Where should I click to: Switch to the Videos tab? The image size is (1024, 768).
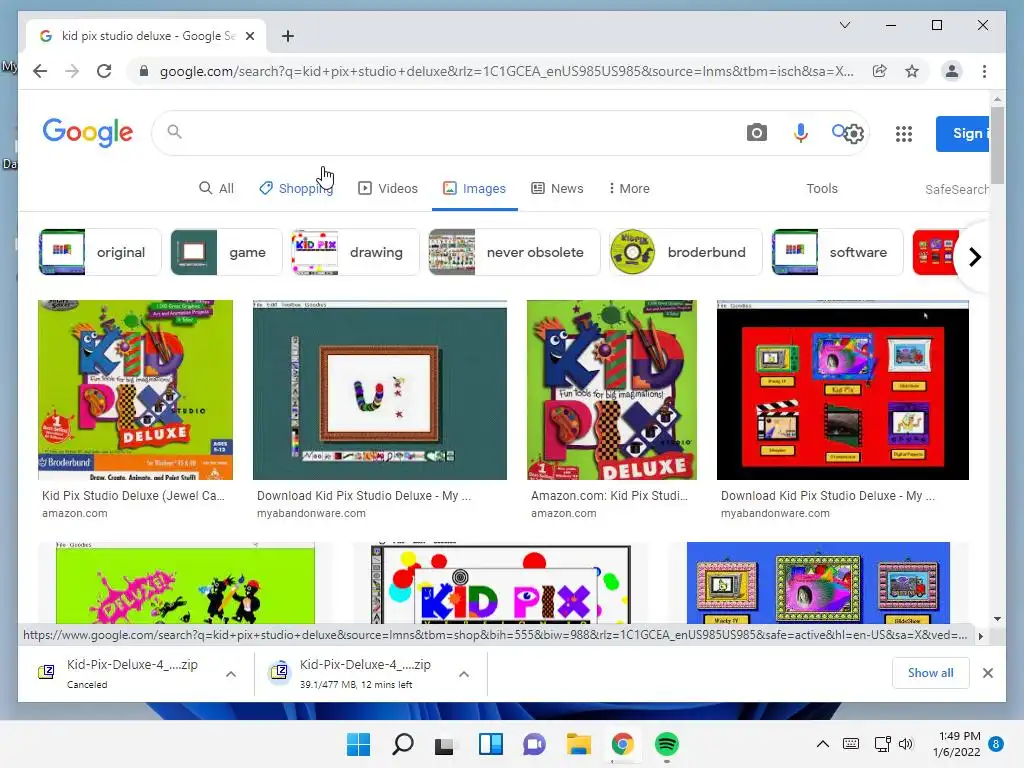click(x=388, y=188)
